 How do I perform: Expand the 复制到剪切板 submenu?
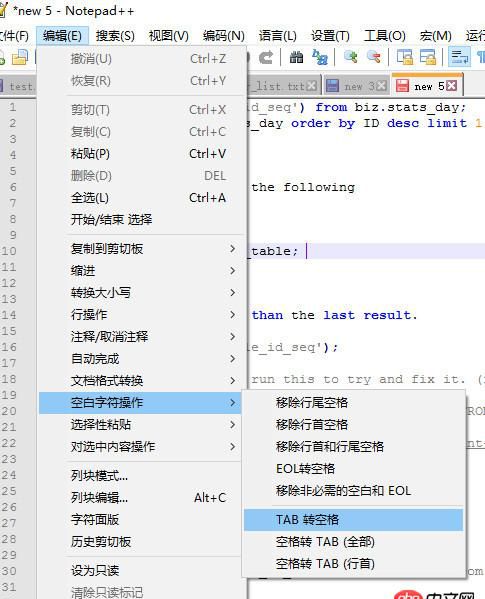142,249
